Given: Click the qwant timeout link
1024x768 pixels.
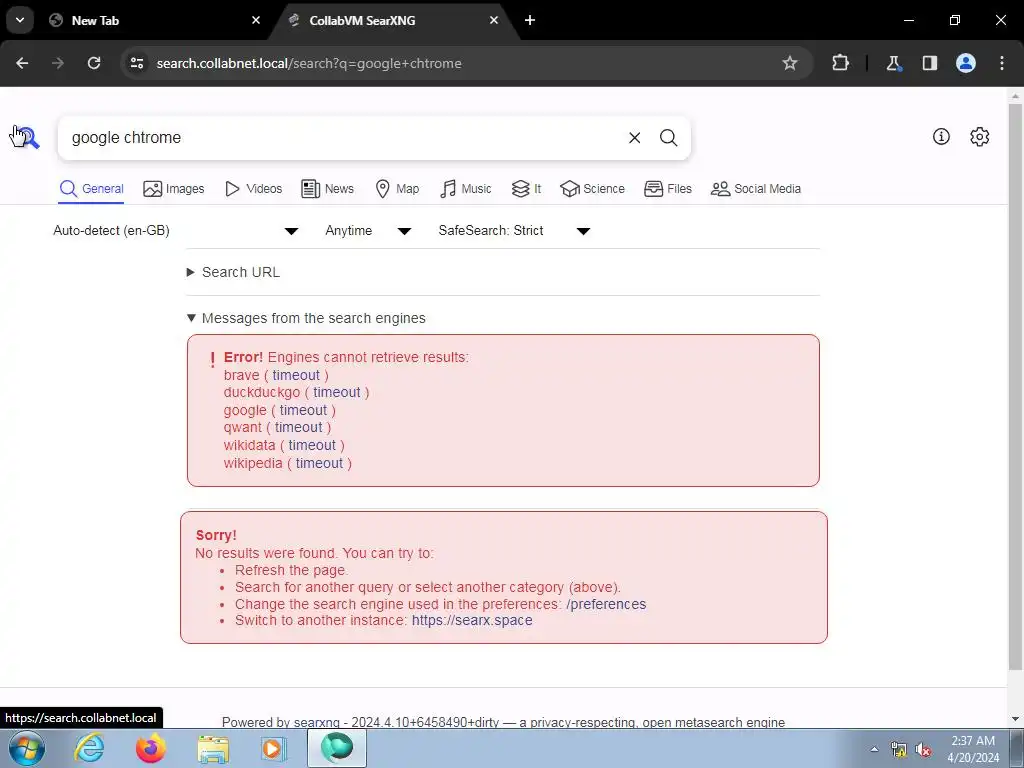Looking at the screenshot, I should click(x=298, y=427).
